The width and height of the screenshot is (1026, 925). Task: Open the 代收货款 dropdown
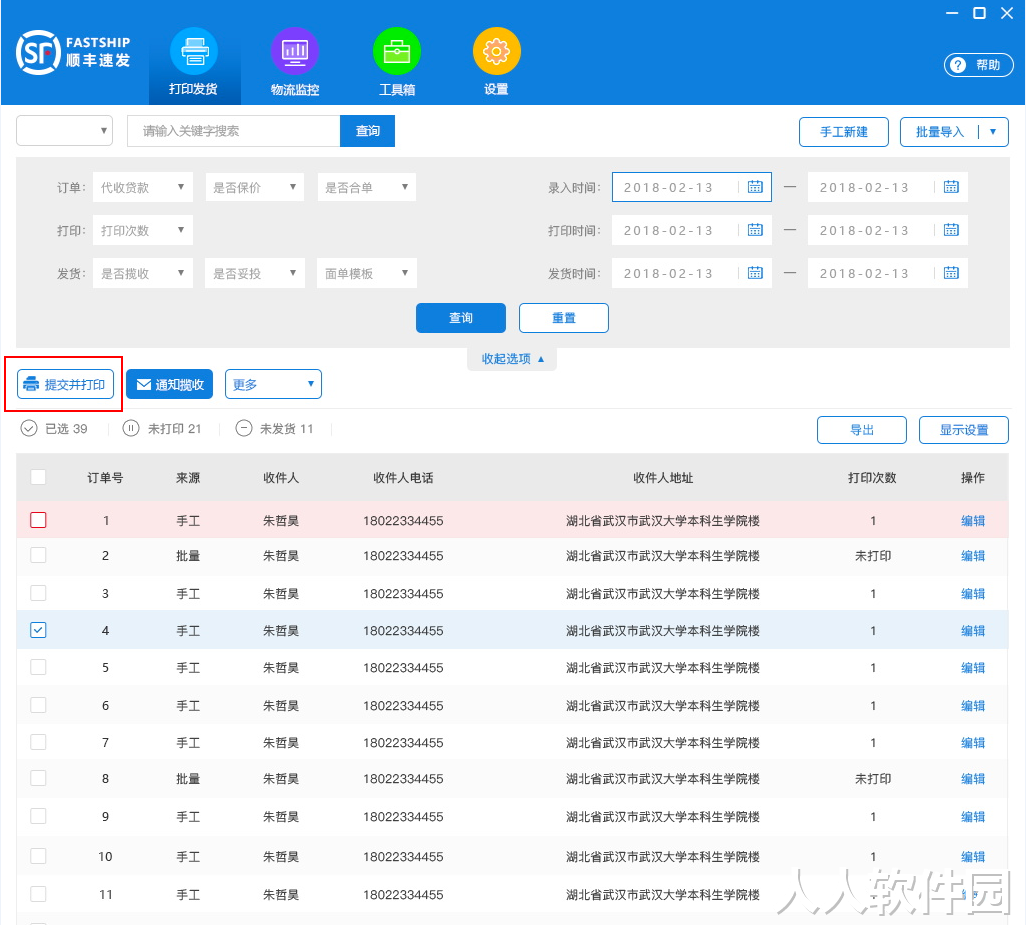tap(143, 187)
